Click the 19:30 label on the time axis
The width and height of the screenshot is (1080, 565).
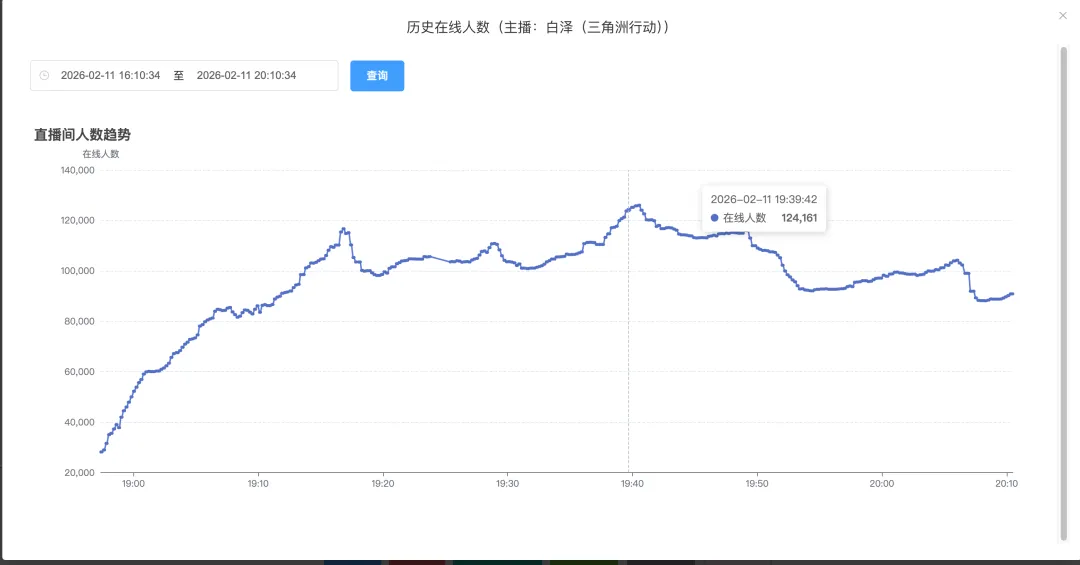click(x=507, y=484)
